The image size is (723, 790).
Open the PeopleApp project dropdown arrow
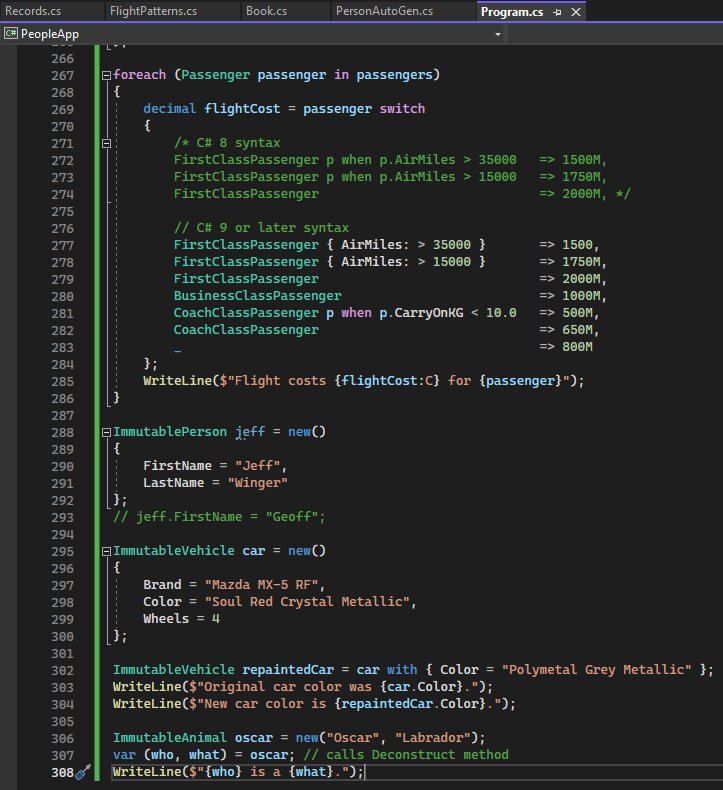(x=497, y=34)
